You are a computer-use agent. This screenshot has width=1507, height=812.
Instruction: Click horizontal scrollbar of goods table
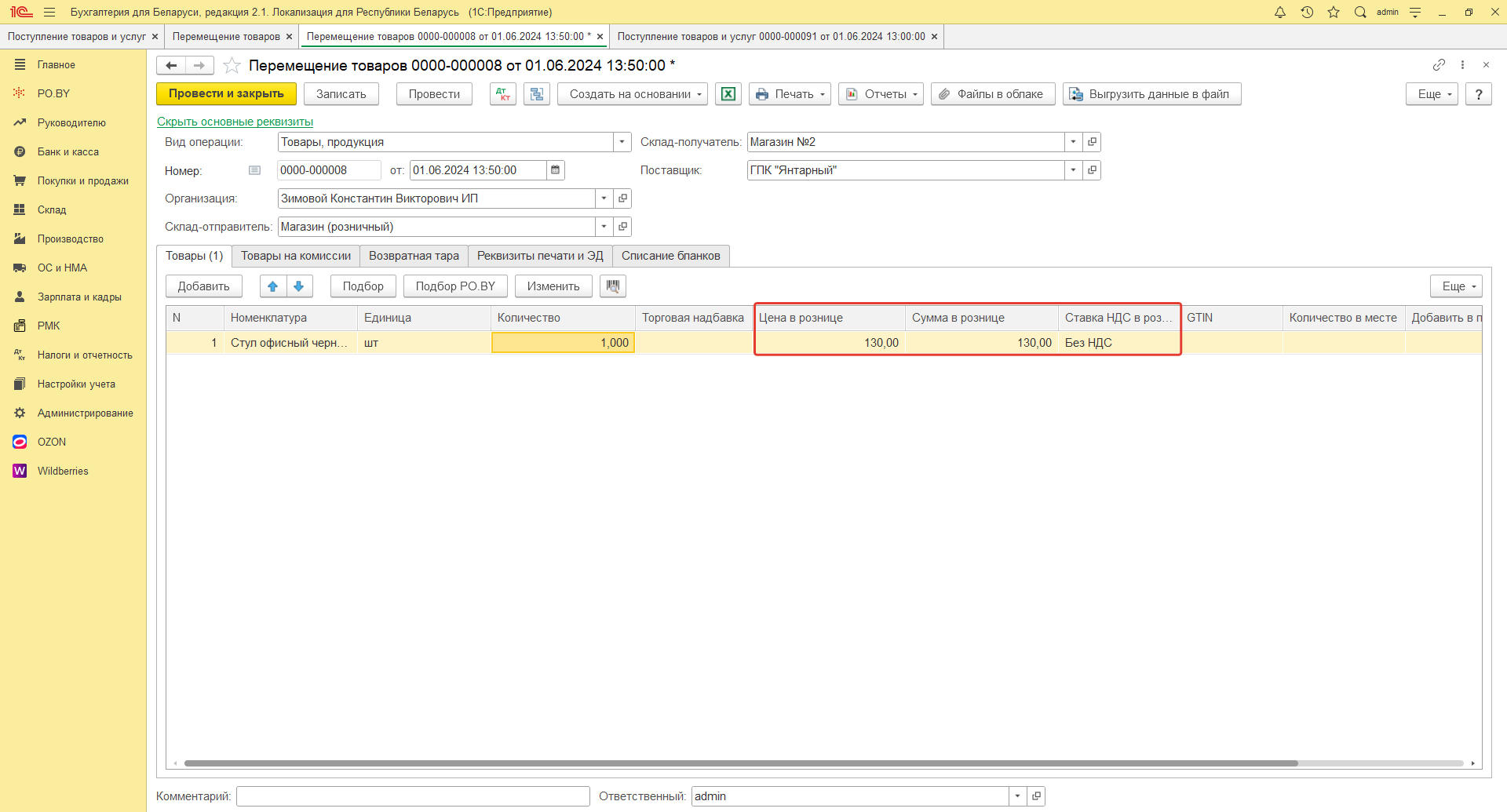point(740,763)
